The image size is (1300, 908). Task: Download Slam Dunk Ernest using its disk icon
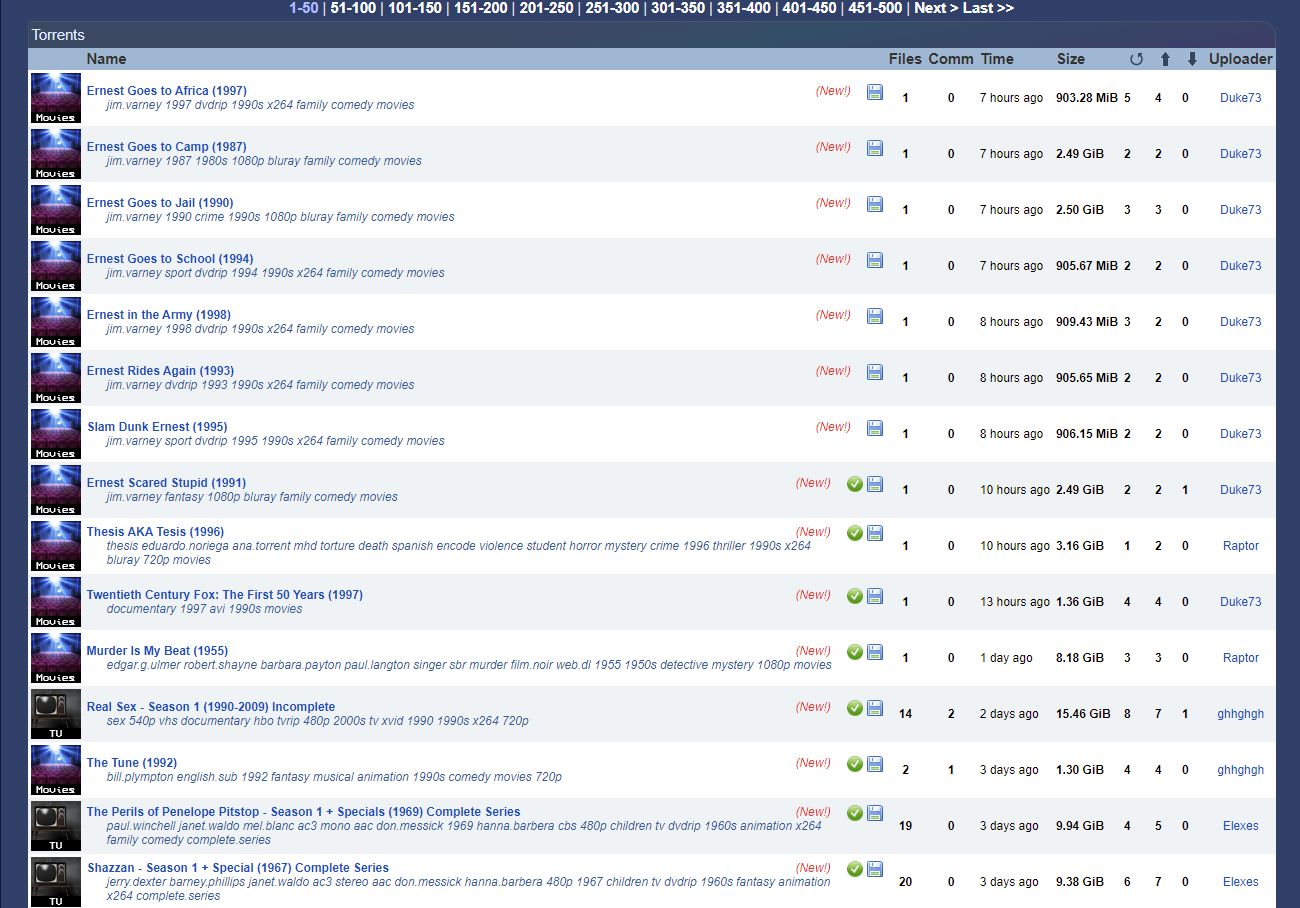[875, 428]
